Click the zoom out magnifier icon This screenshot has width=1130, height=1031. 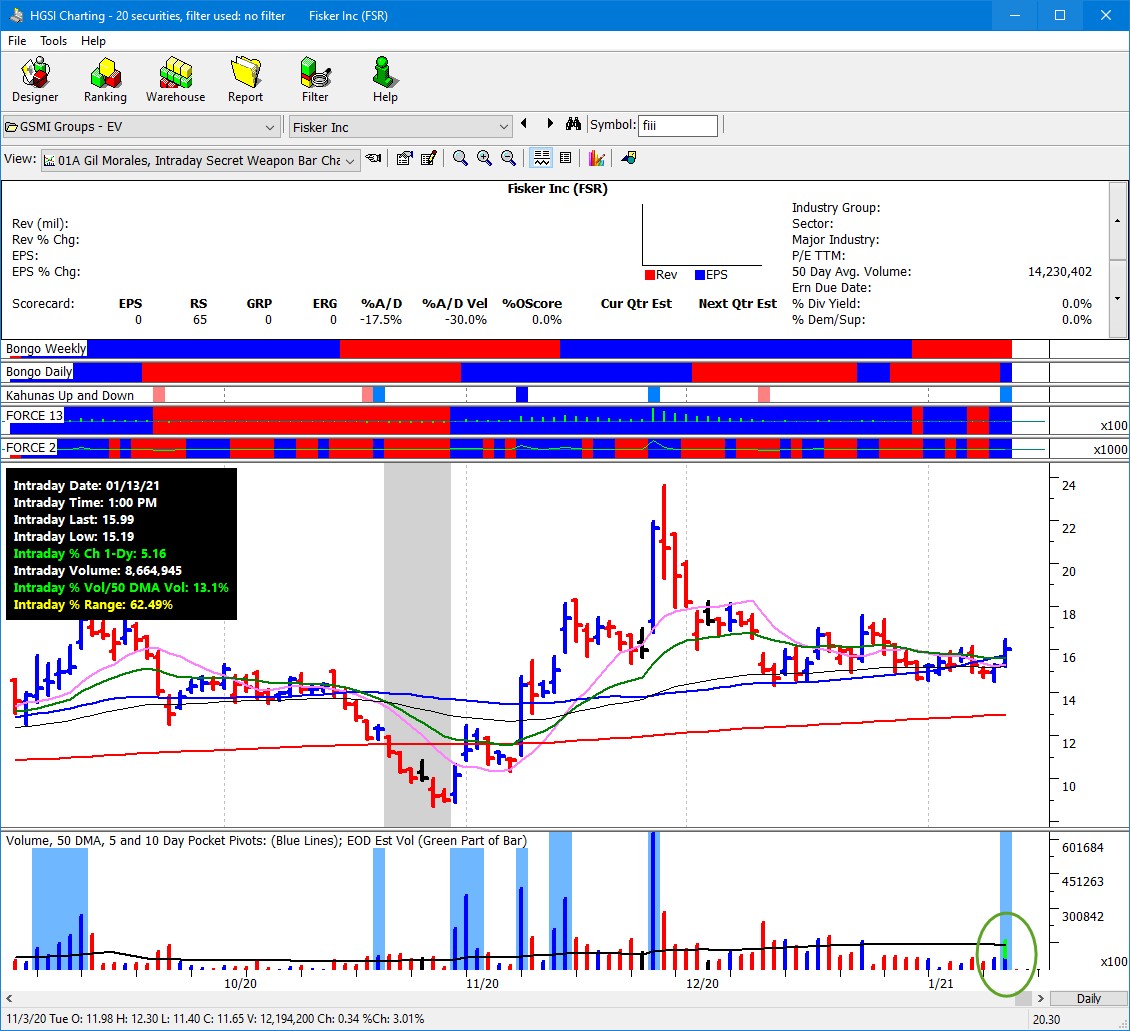coord(508,159)
